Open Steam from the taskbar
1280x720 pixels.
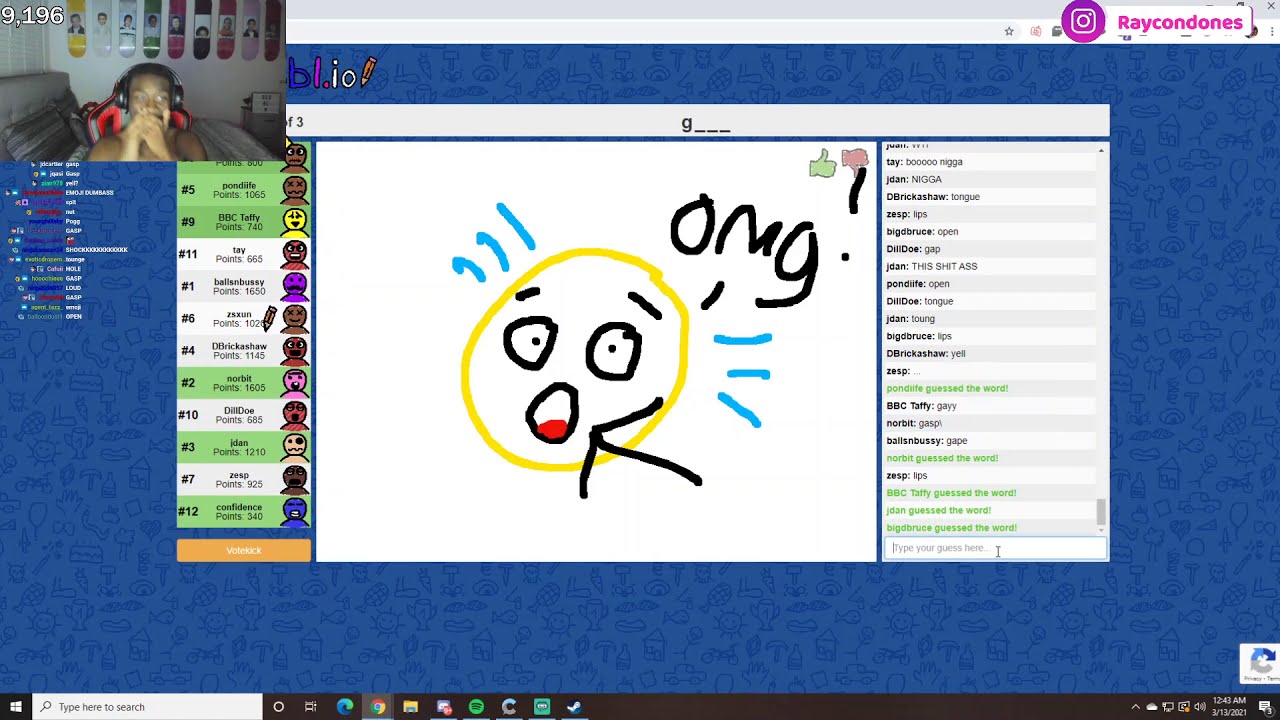click(x=574, y=707)
